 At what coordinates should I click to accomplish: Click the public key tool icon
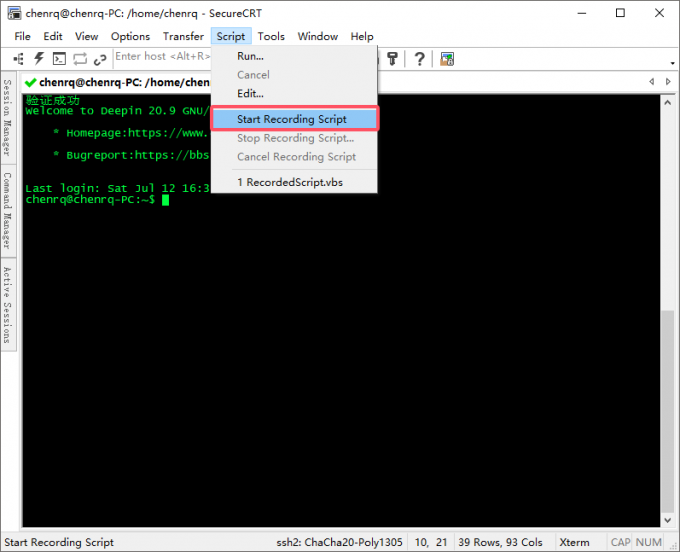(392, 59)
